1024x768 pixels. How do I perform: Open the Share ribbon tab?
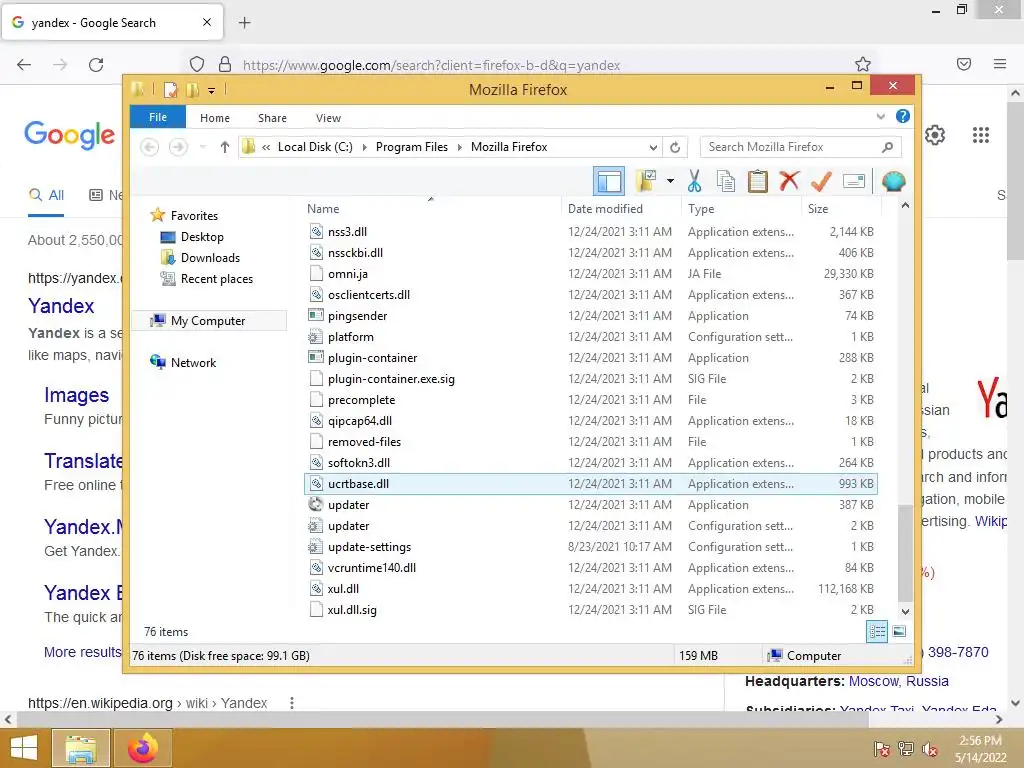272,118
